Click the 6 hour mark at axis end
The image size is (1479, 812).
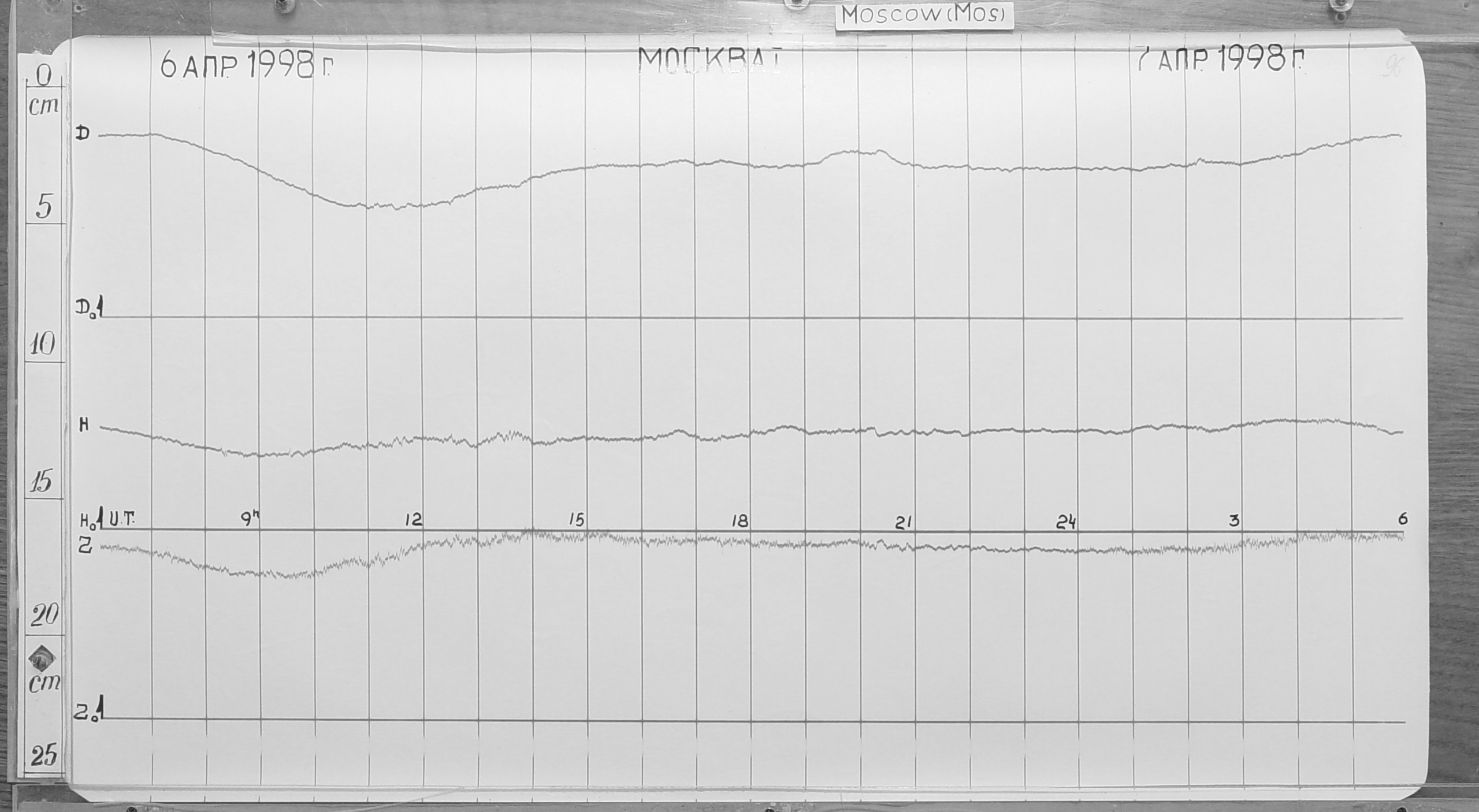[x=1403, y=519]
